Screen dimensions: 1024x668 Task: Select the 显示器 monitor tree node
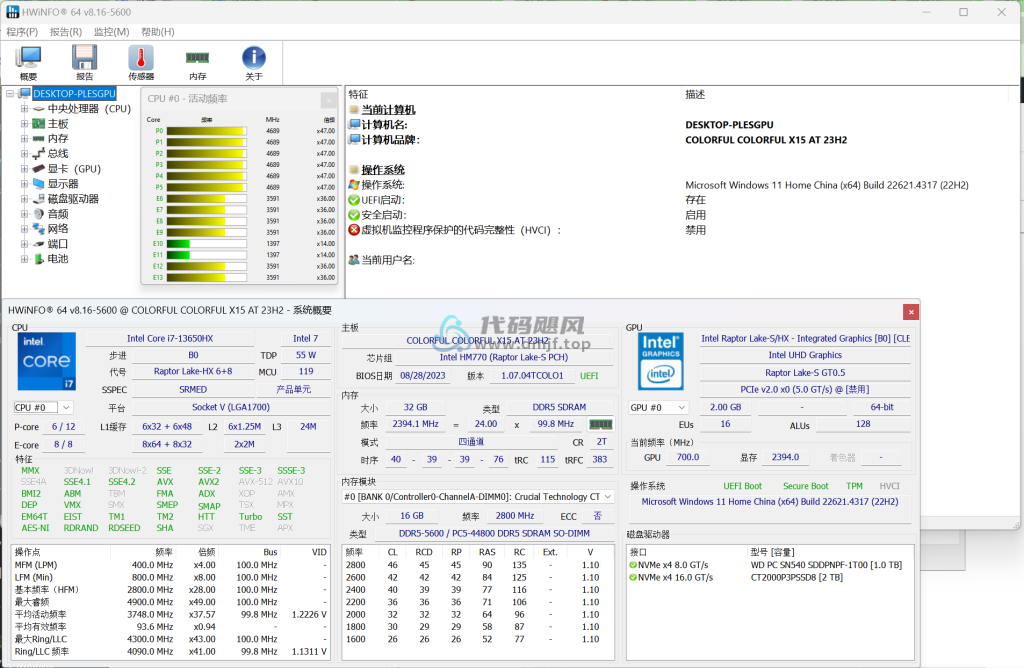pyautogui.click(x=63, y=183)
